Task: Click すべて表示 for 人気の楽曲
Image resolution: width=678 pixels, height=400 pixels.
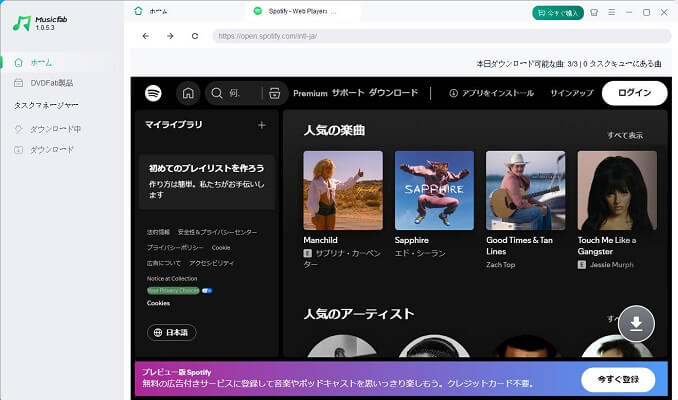Action: click(x=625, y=135)
